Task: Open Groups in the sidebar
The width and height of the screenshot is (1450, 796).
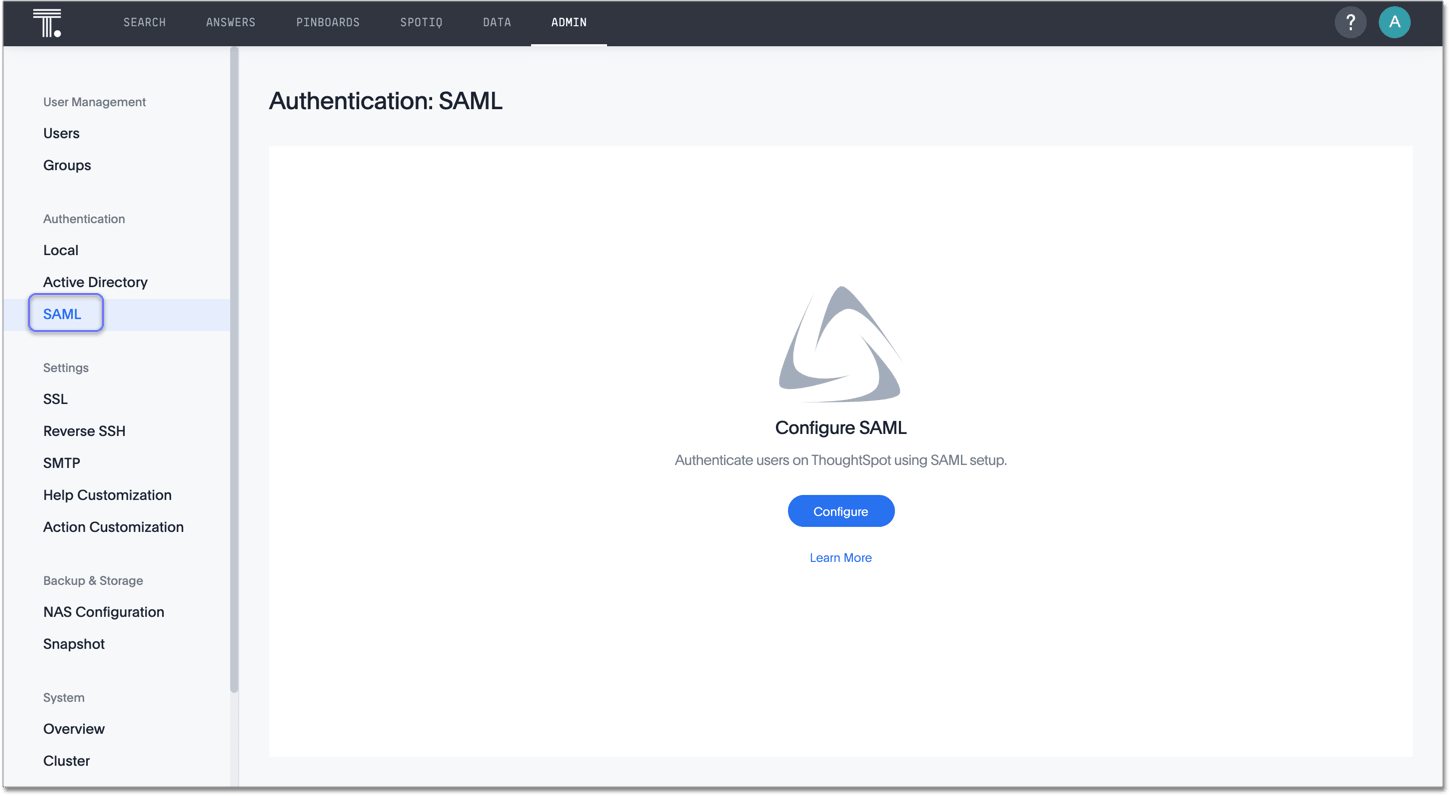Action: 67,165
